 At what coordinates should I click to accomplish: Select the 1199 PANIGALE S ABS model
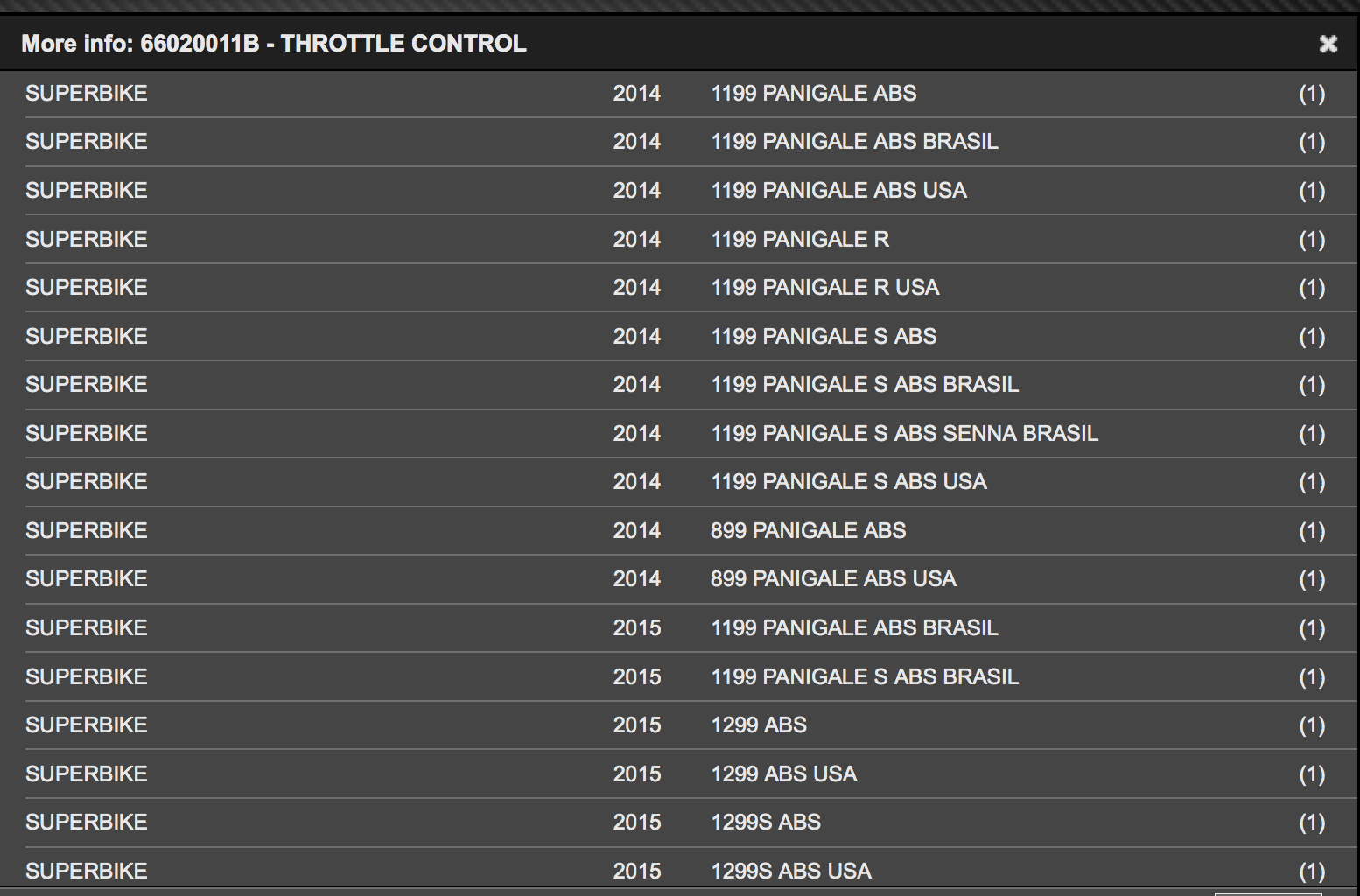823,336
